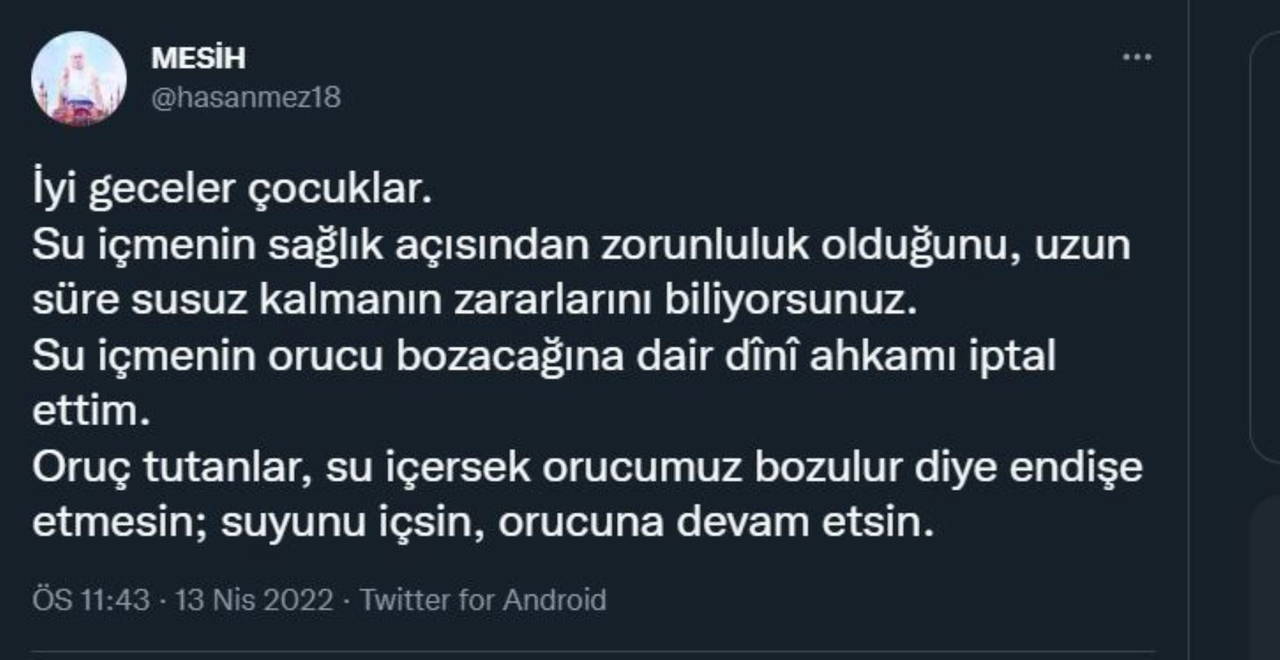
Task: Click the last line starting "etmesin; suyunu içsin"
Action: [x=483, y=523]
